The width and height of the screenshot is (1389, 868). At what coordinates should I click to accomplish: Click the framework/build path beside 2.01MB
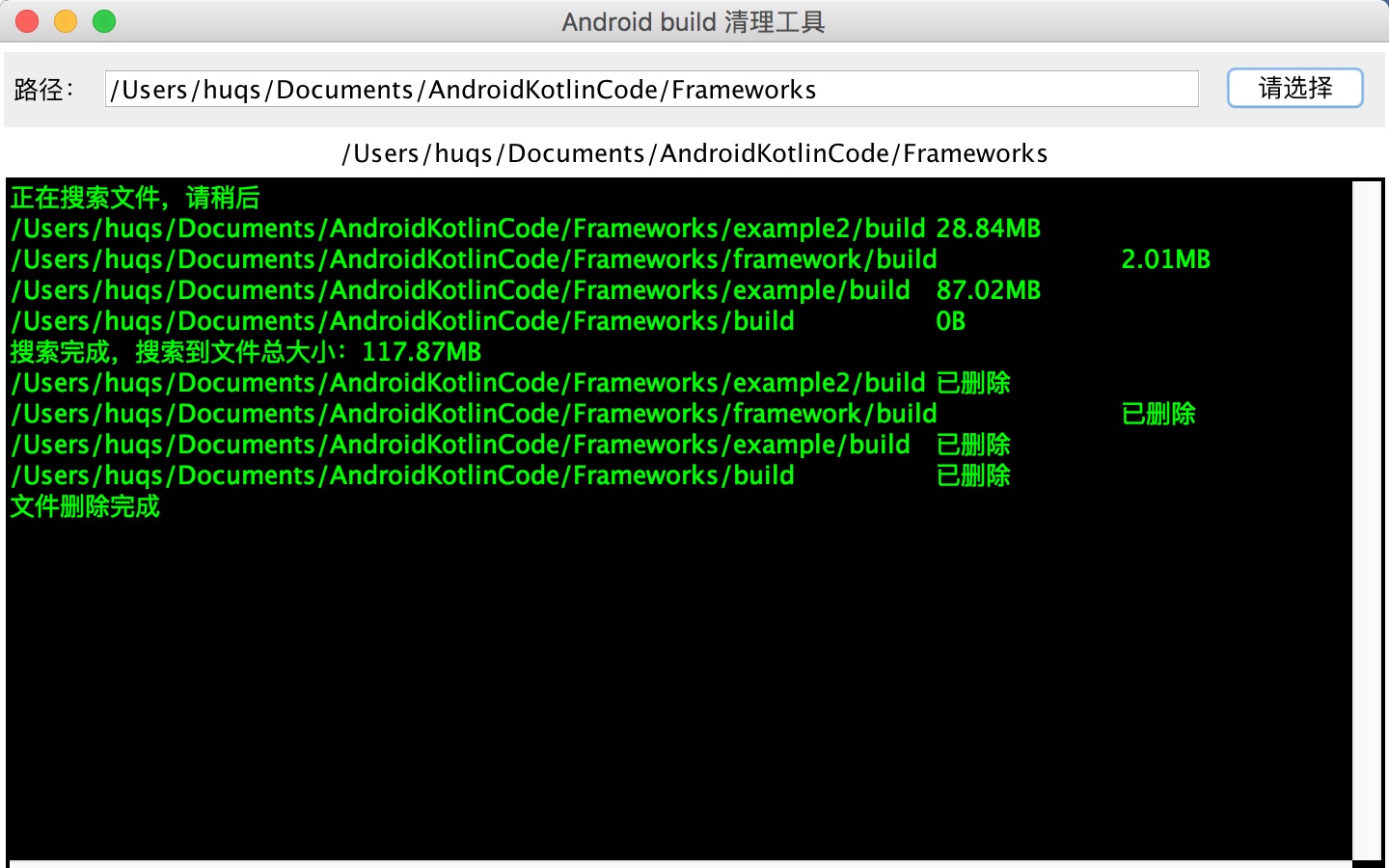click(474, 259)
